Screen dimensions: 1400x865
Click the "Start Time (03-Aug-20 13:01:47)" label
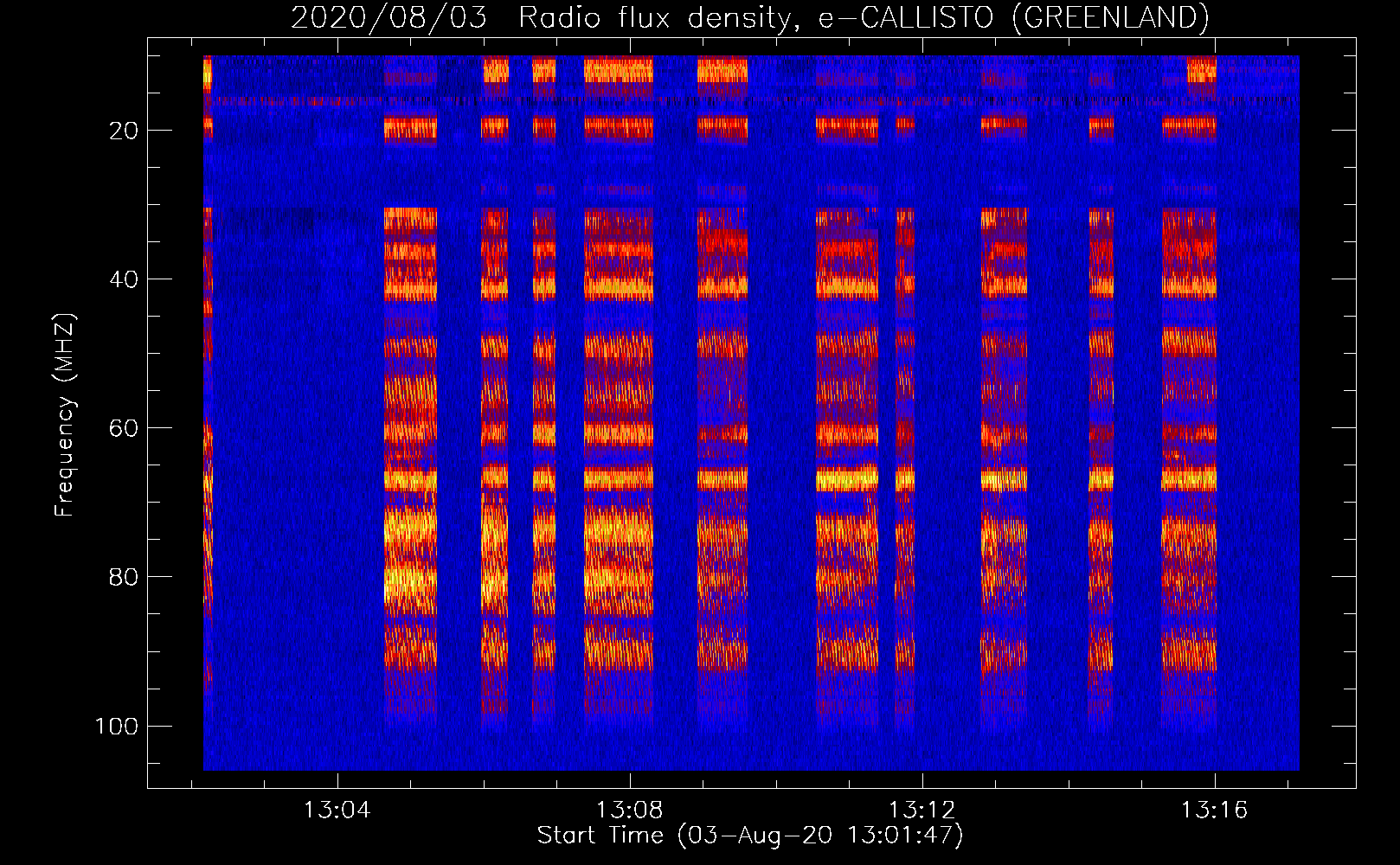749,836
